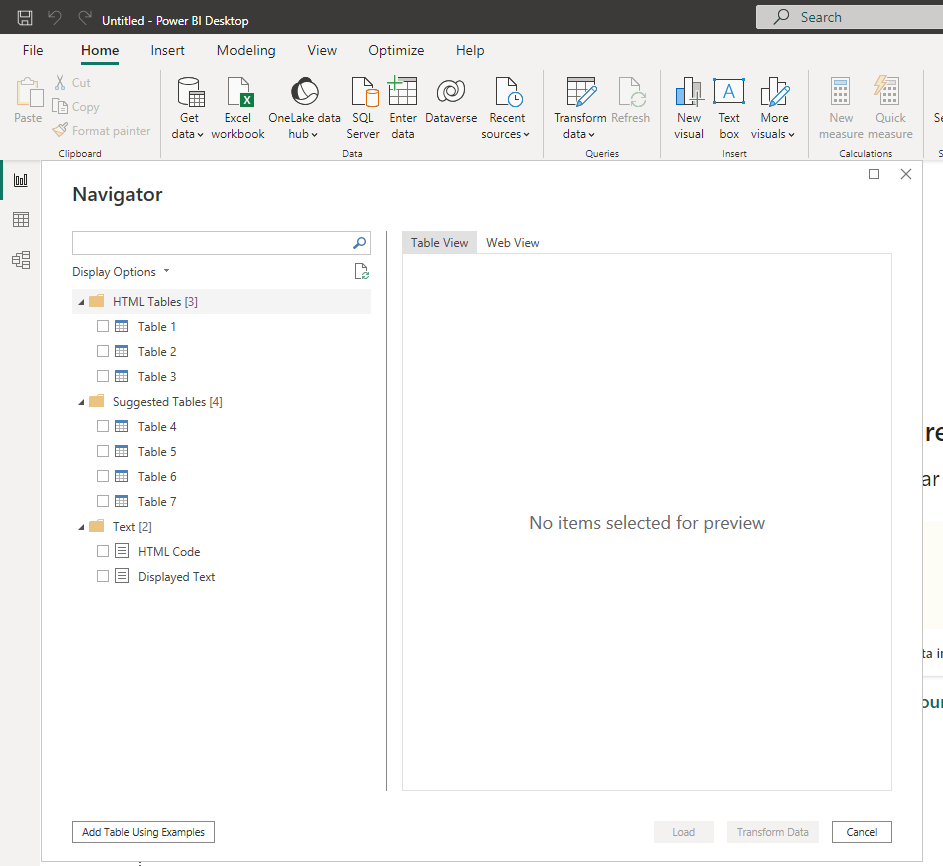Check the Table 5 checkbox
Viewport: 943px width, 866px height.
(103, 451)
